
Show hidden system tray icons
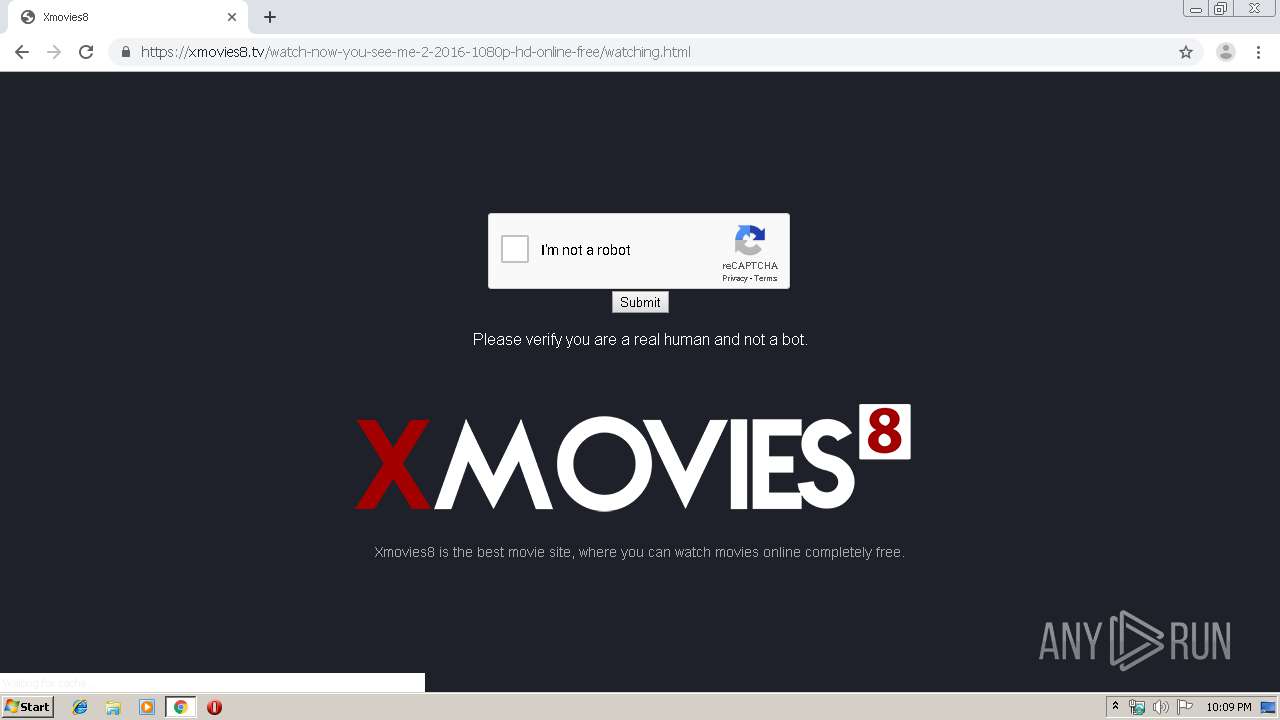[1116, 707]
